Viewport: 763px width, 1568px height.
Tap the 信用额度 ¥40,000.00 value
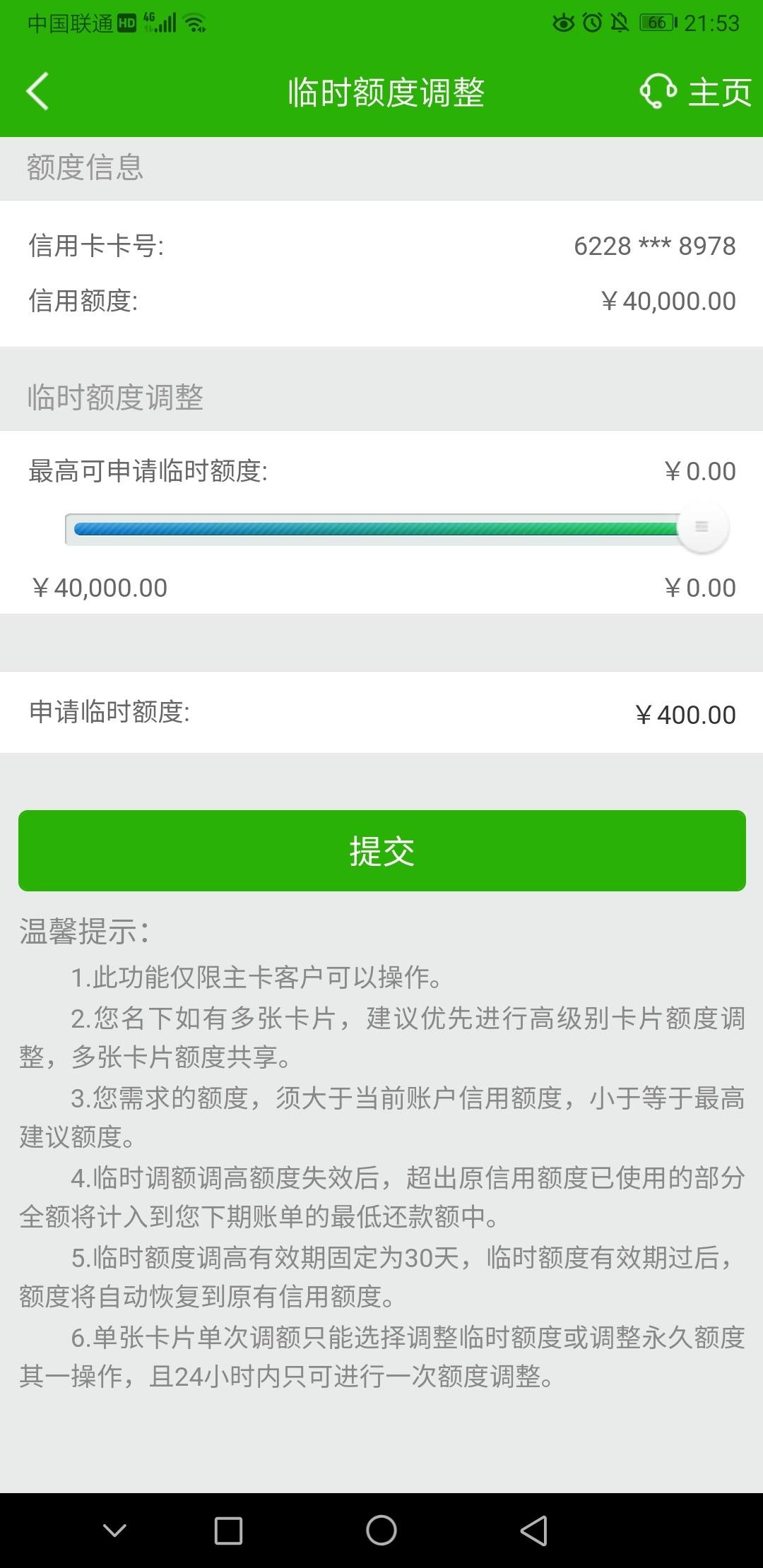668,301
